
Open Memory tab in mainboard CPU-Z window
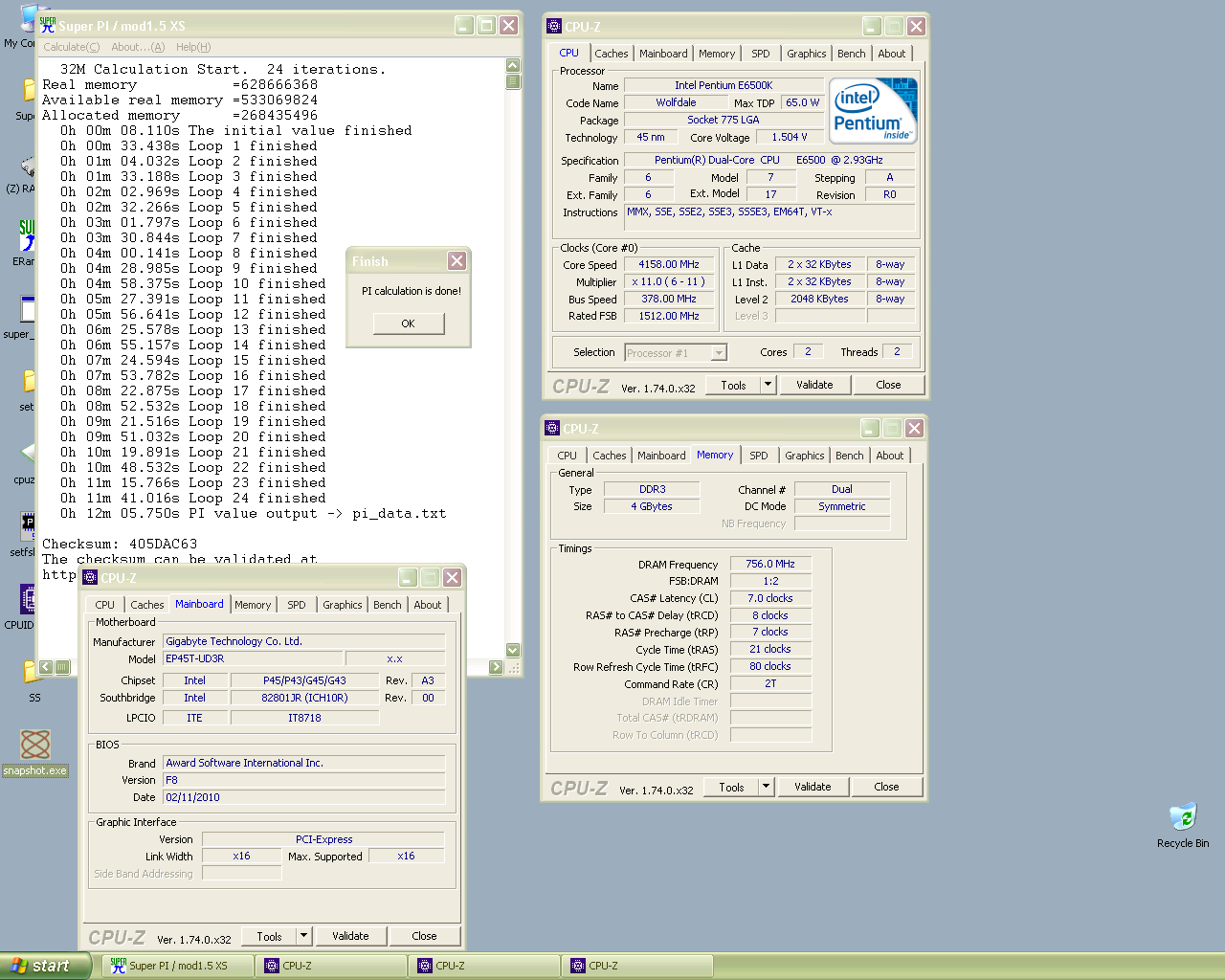pos(253,605)
